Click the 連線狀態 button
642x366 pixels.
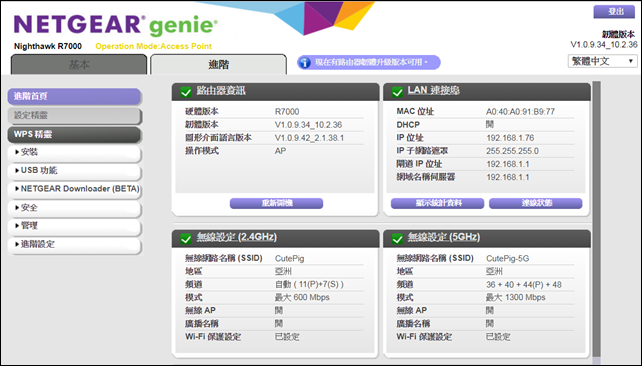pos(536,203)
